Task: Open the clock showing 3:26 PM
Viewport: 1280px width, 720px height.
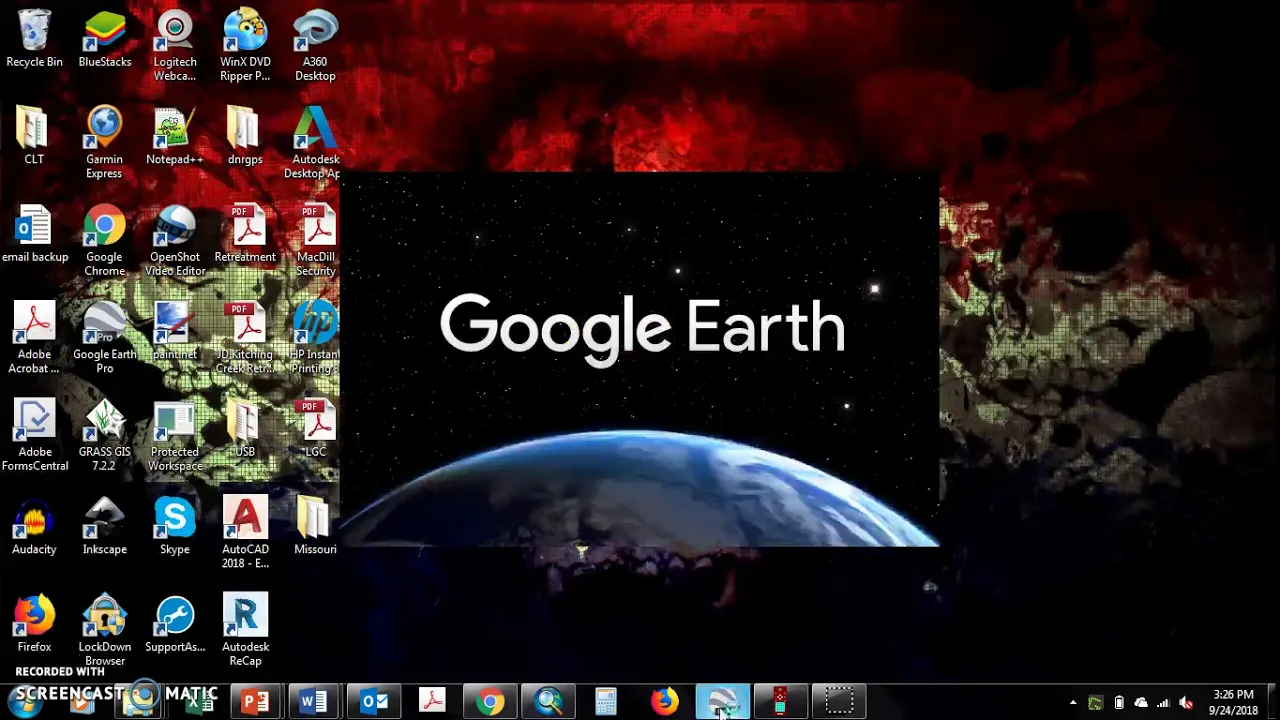Action: pyautogui.click(x=1233, y=702)
